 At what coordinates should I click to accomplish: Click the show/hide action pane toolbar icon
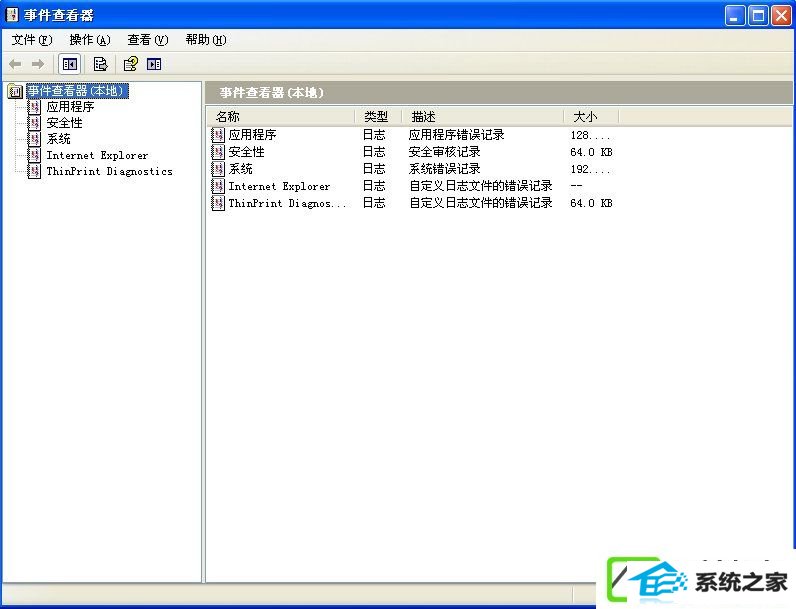(x=154, y=64)
